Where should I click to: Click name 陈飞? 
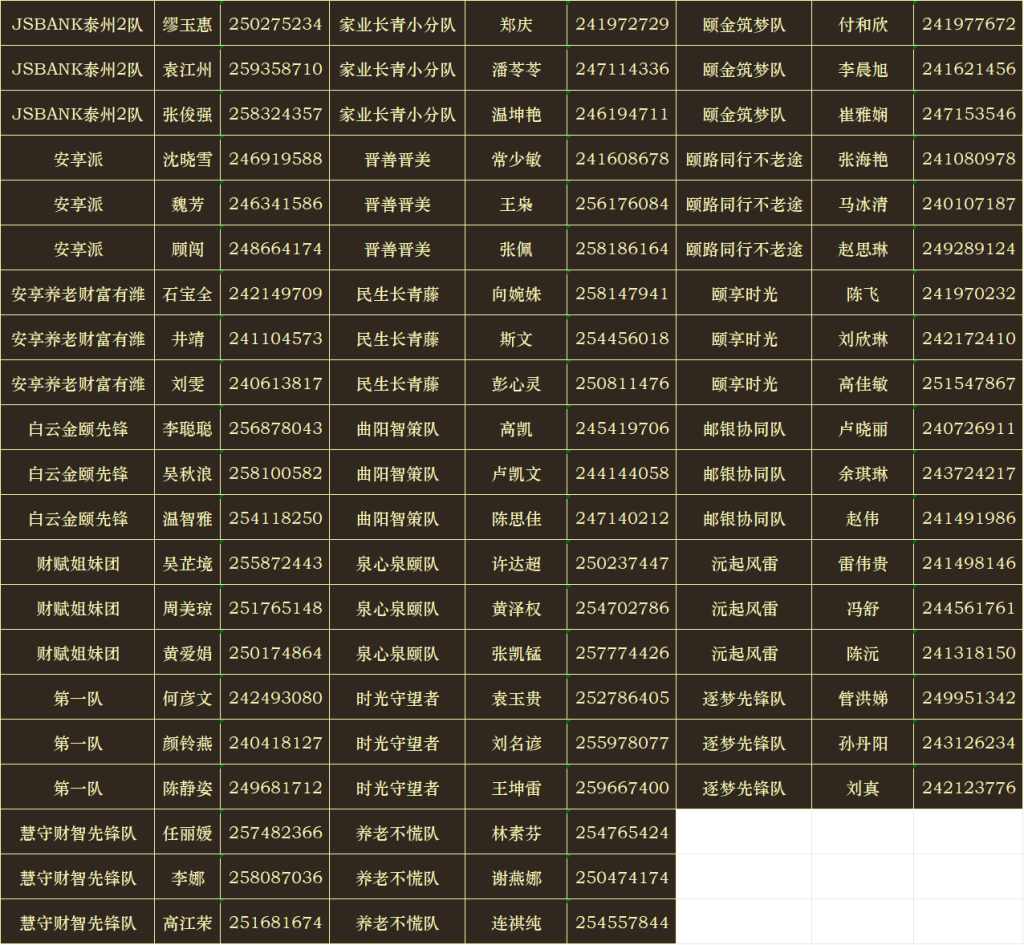pyautogui.click(x=862, y=294)
